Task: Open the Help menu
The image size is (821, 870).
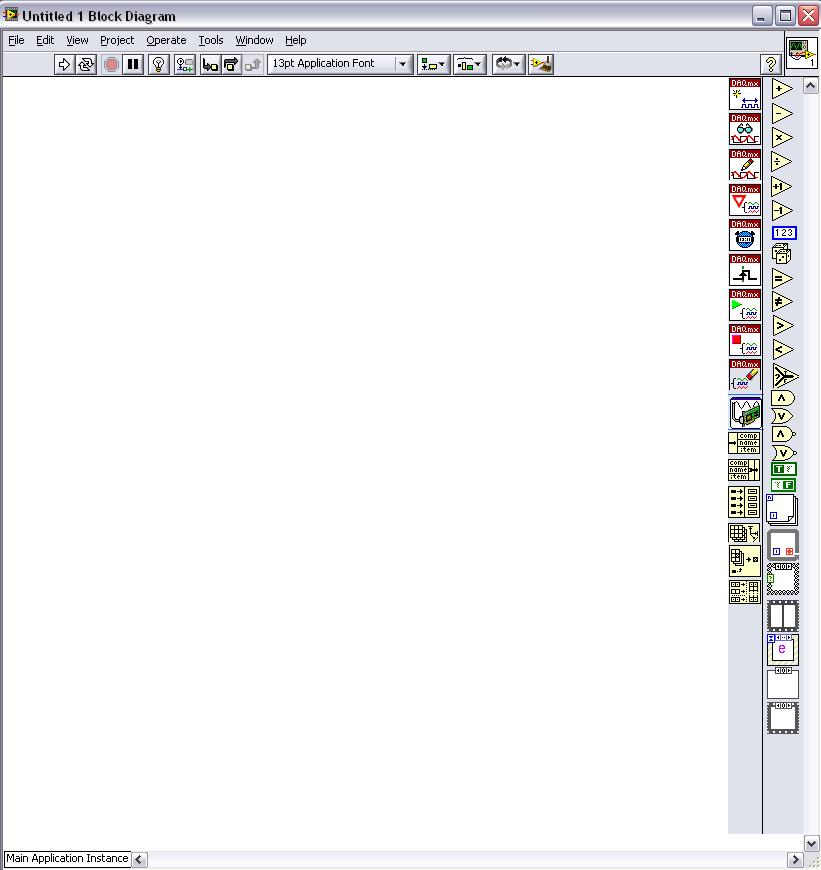Action: coord(296,40)
